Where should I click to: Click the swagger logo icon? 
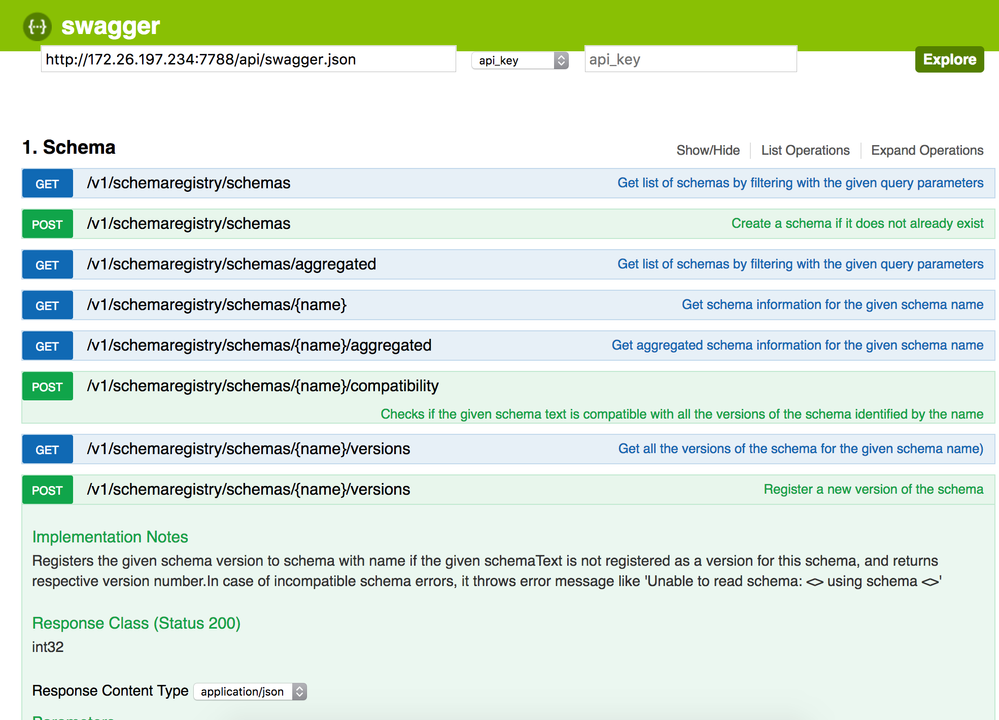(x=35, y=26)
